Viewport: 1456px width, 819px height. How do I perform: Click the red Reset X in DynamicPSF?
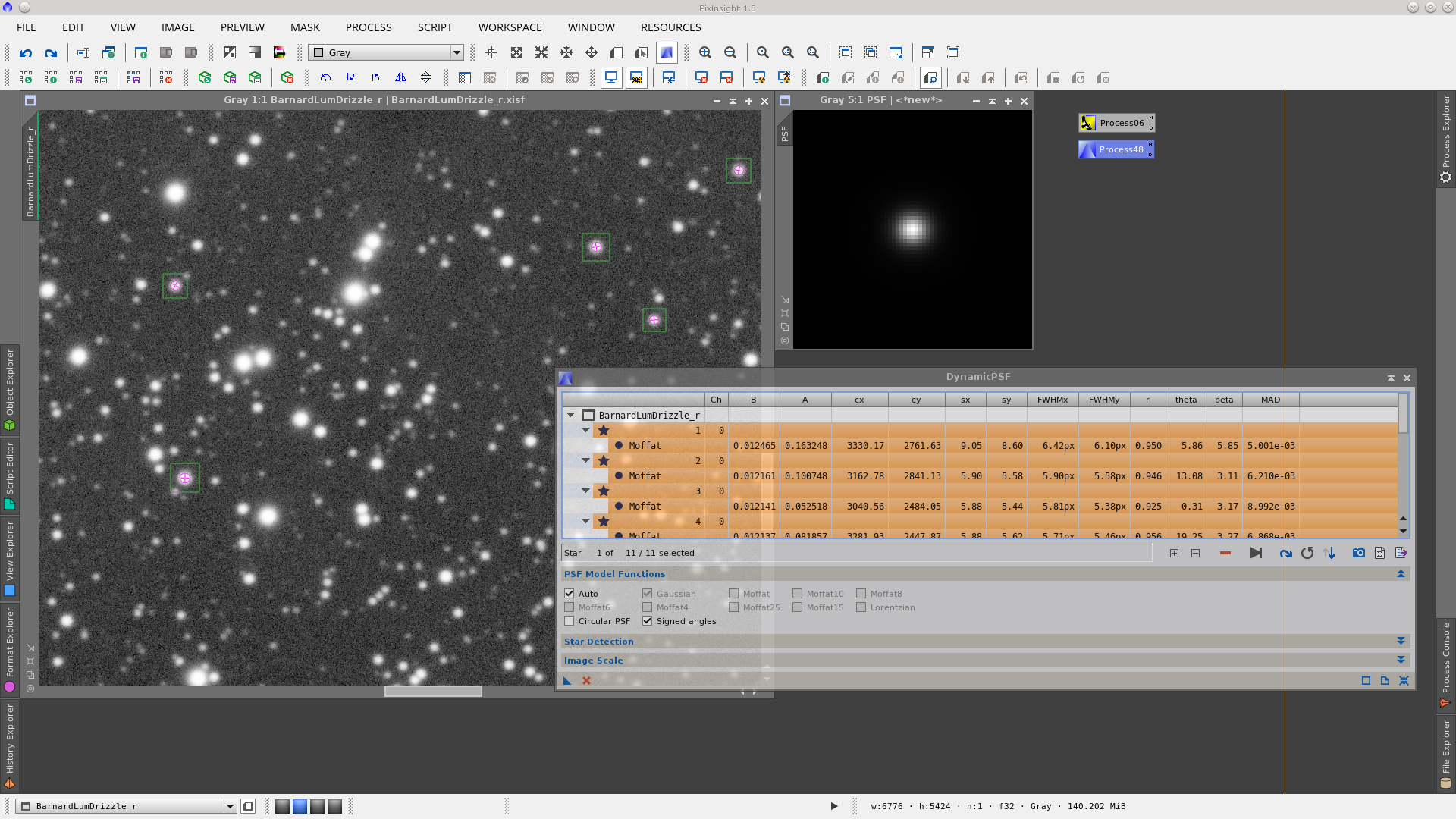pos(586,680)
